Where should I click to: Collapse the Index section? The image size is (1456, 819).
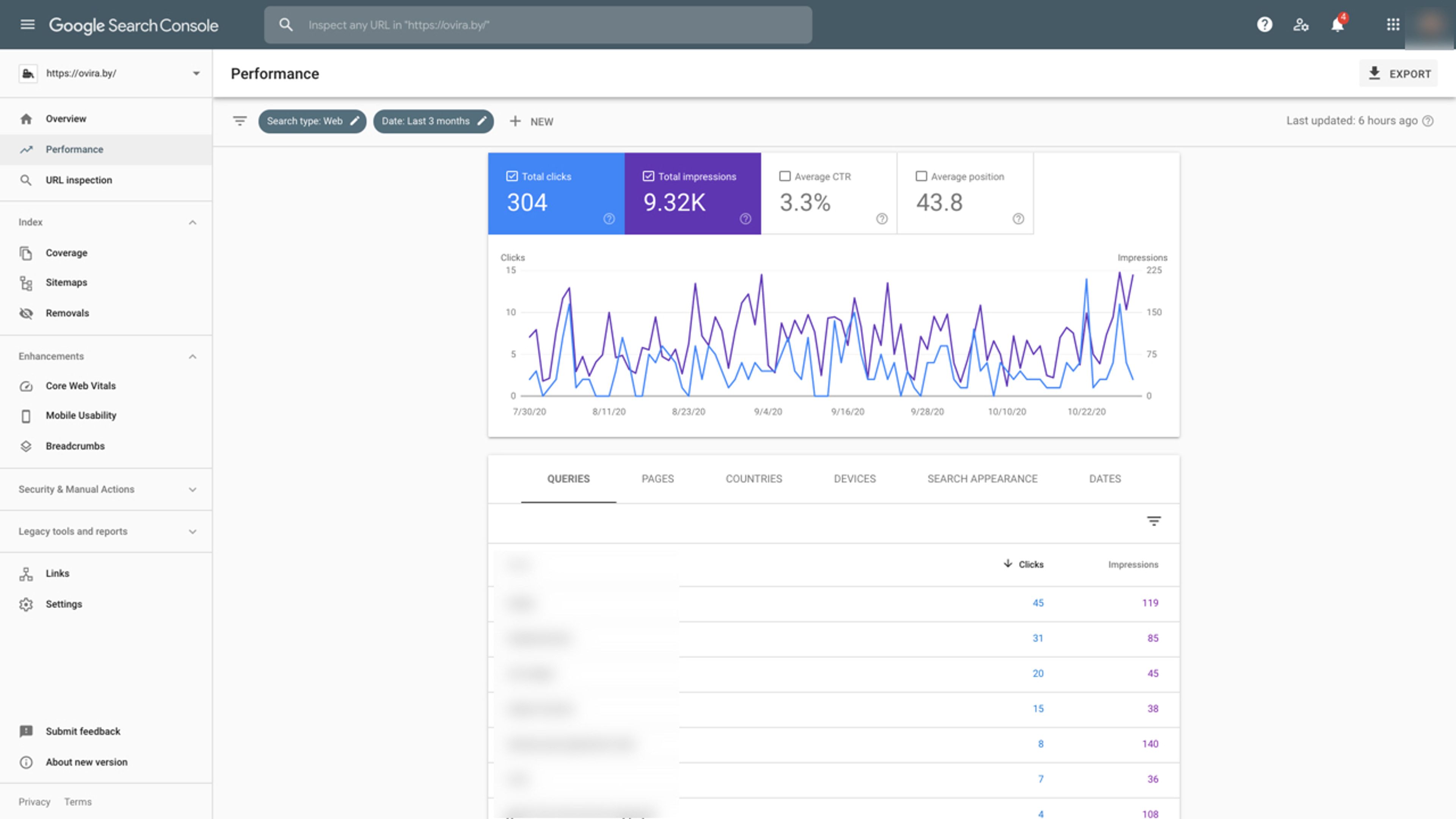pyautogui.click(x=192, y=222)
